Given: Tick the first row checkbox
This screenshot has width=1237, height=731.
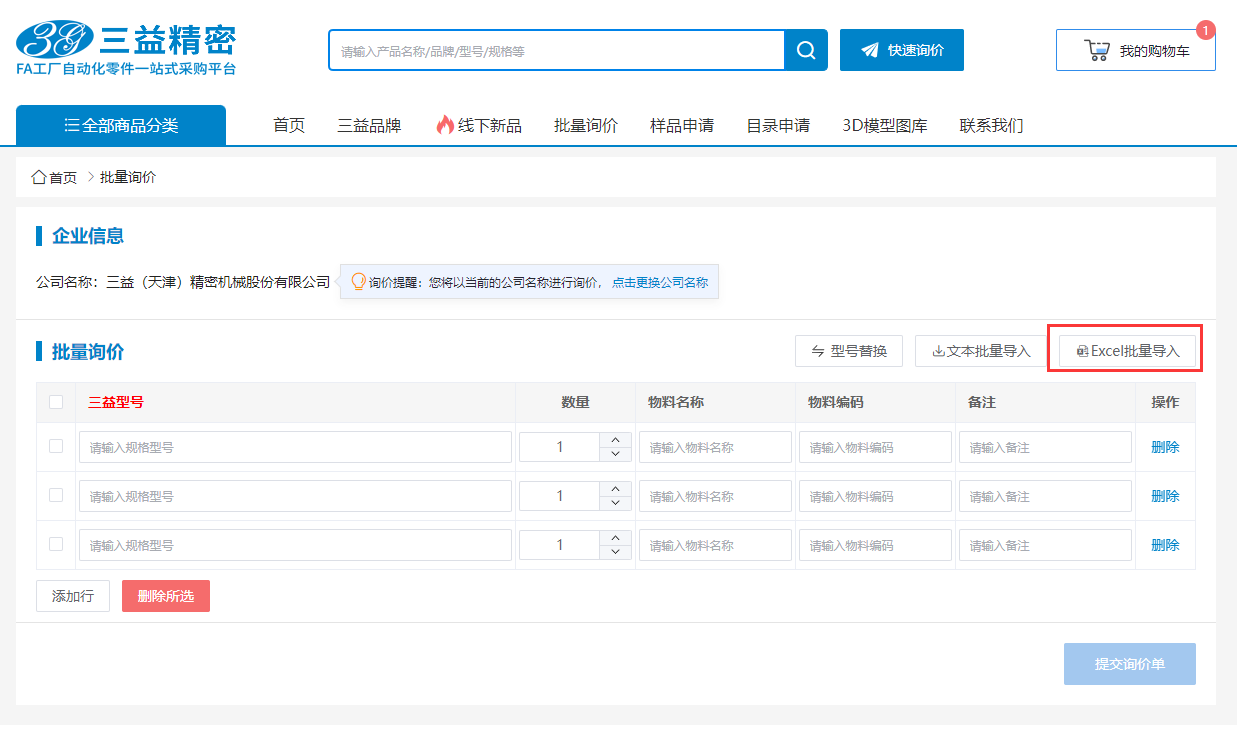Looking at the screenshot, I should point(56,446).
